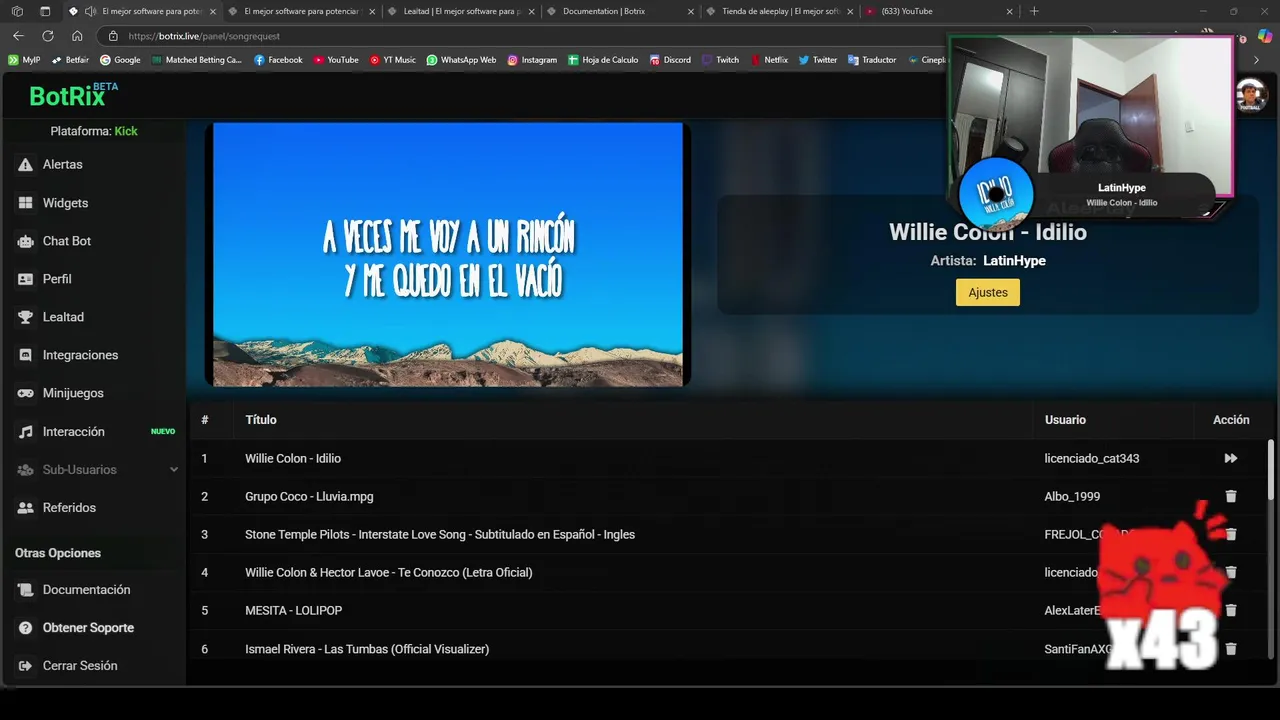Open the Instagram bookmark

(x=532, y=60)
